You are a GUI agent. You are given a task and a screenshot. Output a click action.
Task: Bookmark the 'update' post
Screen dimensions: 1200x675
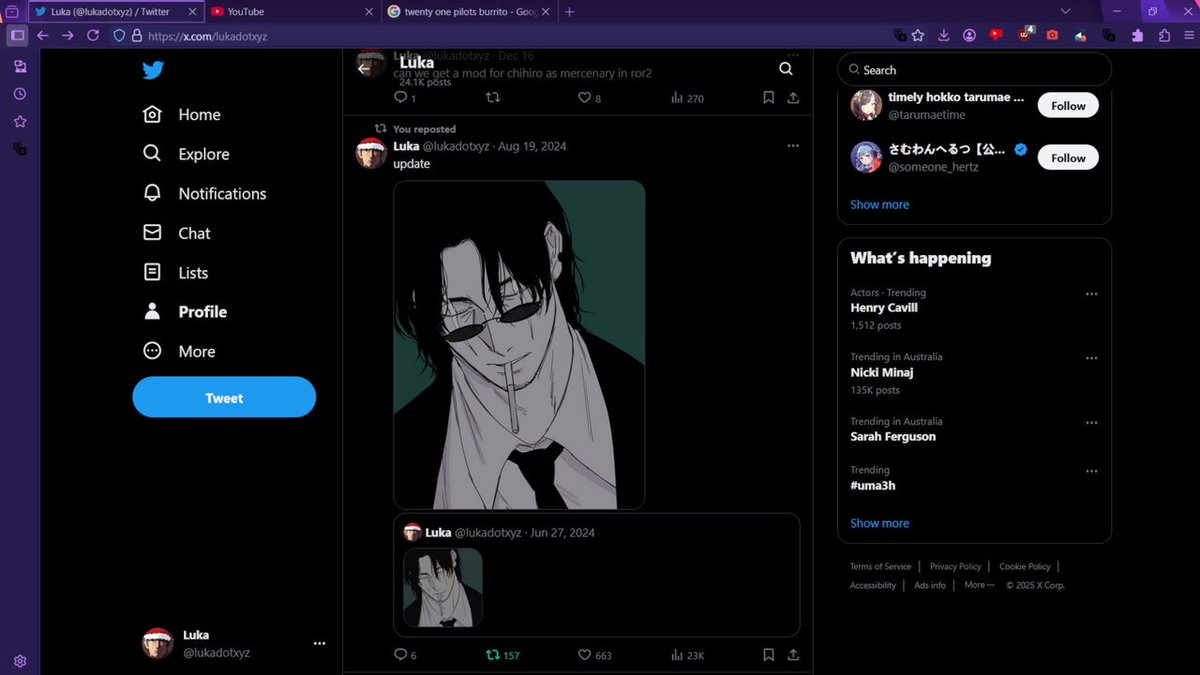768,655
